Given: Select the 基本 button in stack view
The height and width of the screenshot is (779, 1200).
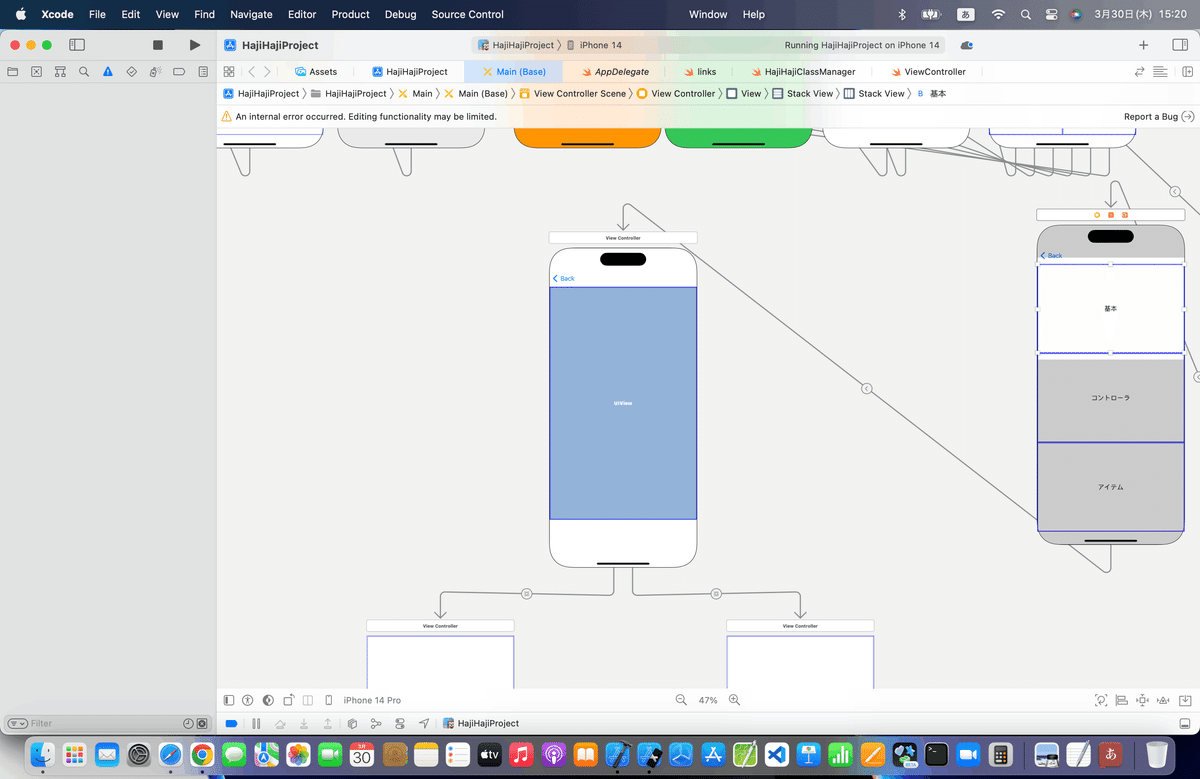Looking at the screenshot, I should 1110,309.
